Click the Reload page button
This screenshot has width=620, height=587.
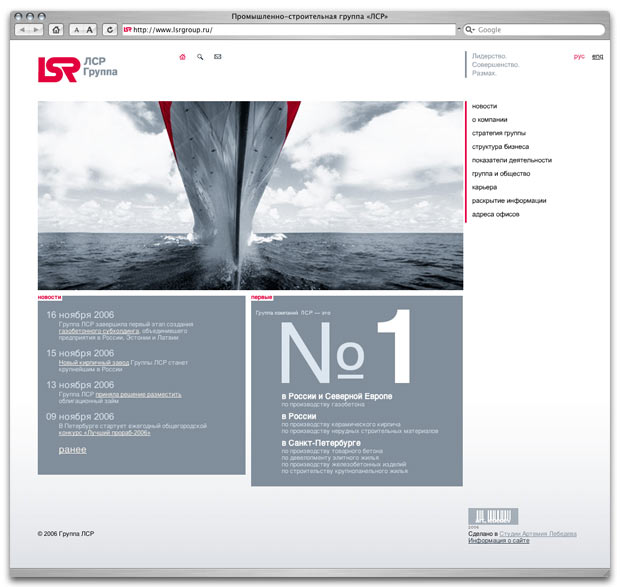[109, 30]
